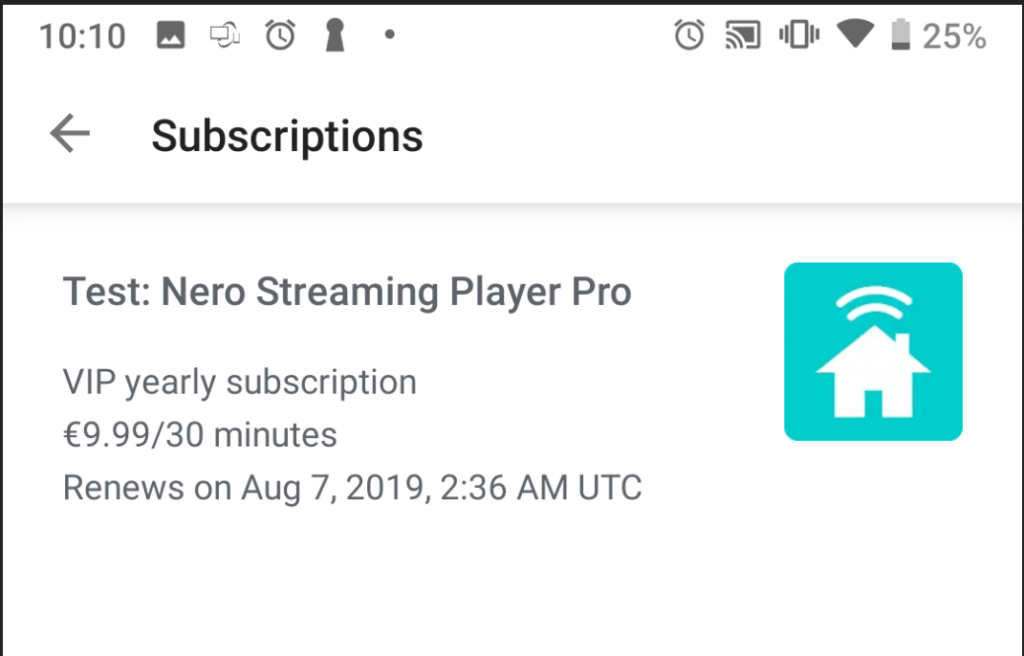Tap the "€9.99/30 minutes" price text
Viewport: 1024px width, 656px height.
(199, 434)
